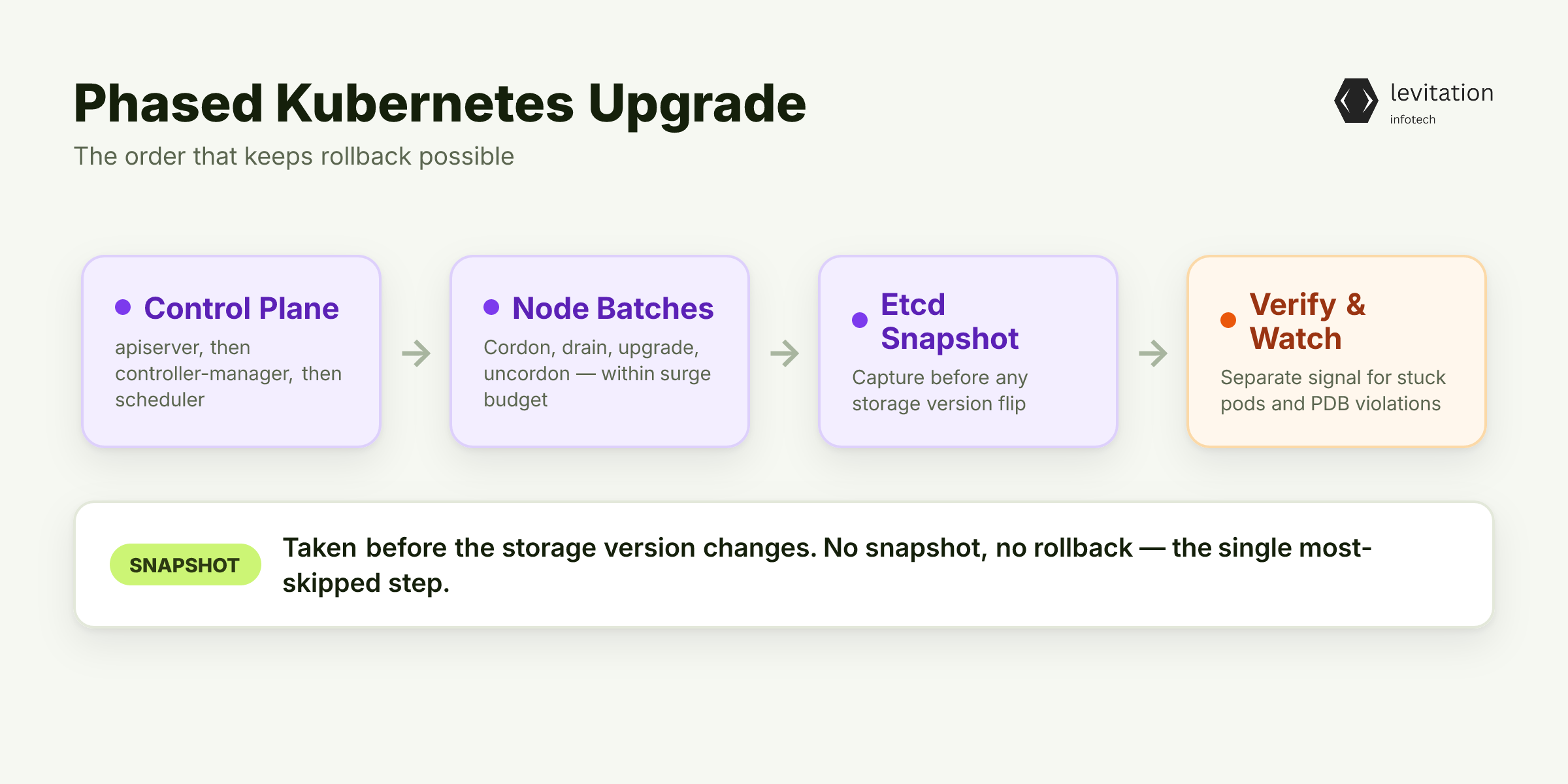
Task: Select the green SNAPSHOT badge
Action: [x=185, y=564]
